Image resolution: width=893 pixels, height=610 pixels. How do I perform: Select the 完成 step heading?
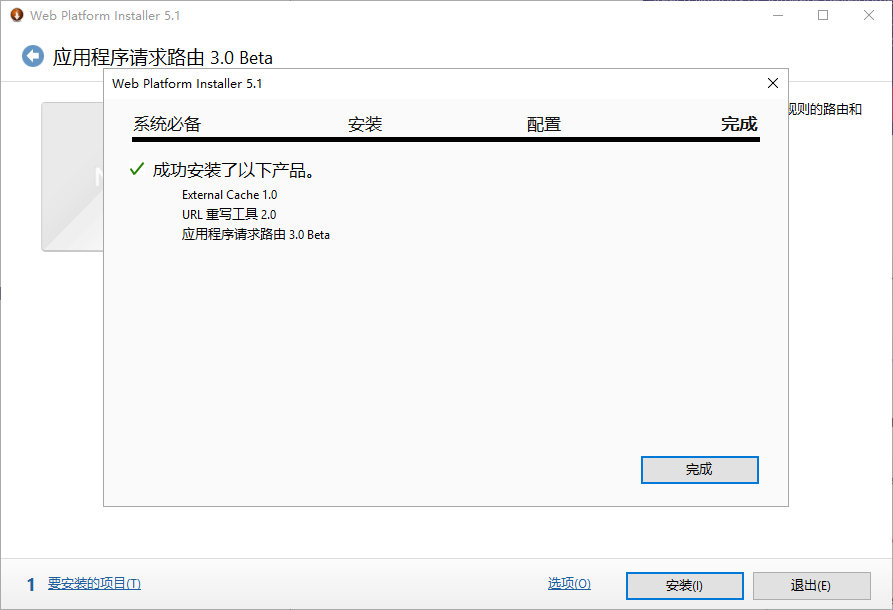[739, 124]
